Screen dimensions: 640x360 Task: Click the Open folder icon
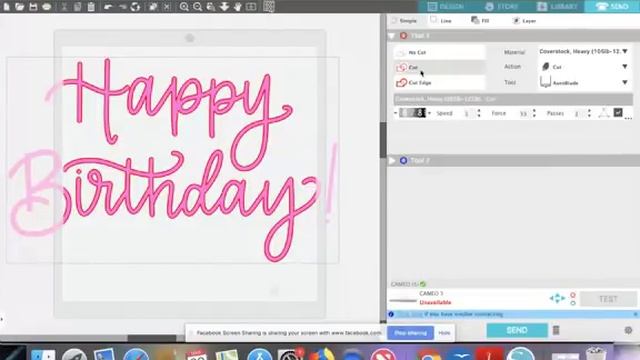pyautogui.click(x=20, y=7)
